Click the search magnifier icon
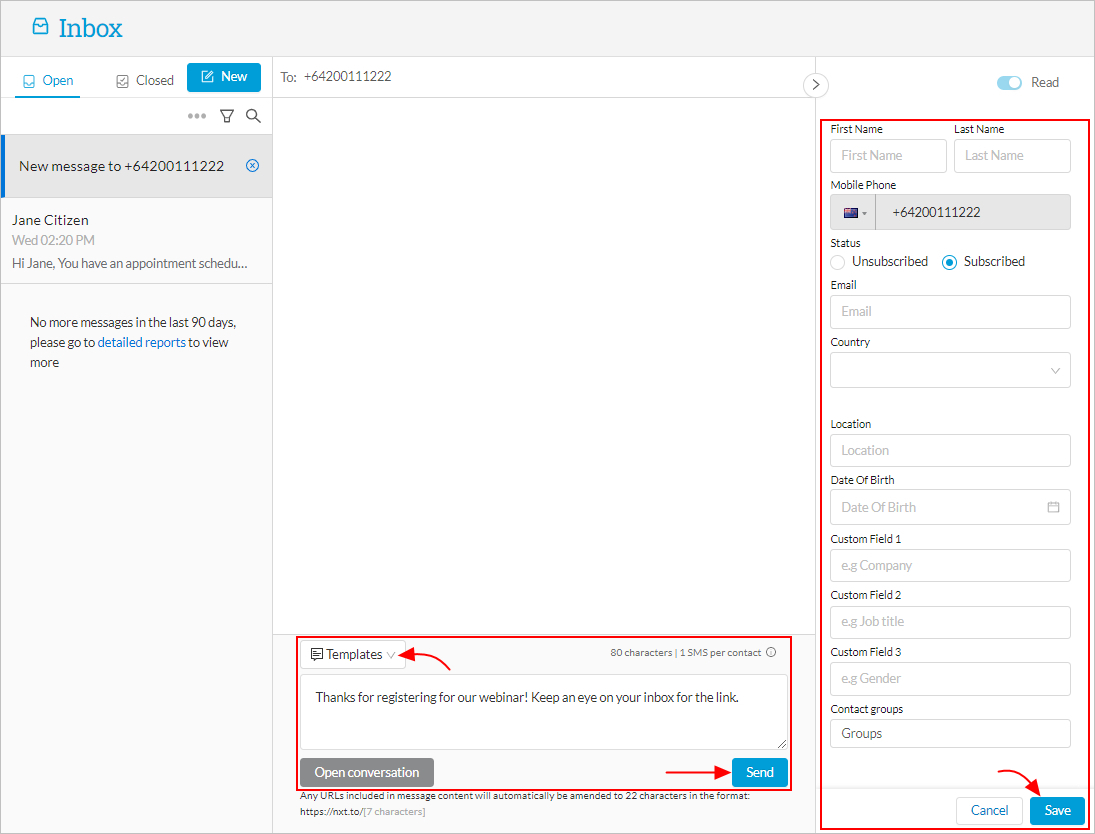1095x834 pixels. (253, 116)
